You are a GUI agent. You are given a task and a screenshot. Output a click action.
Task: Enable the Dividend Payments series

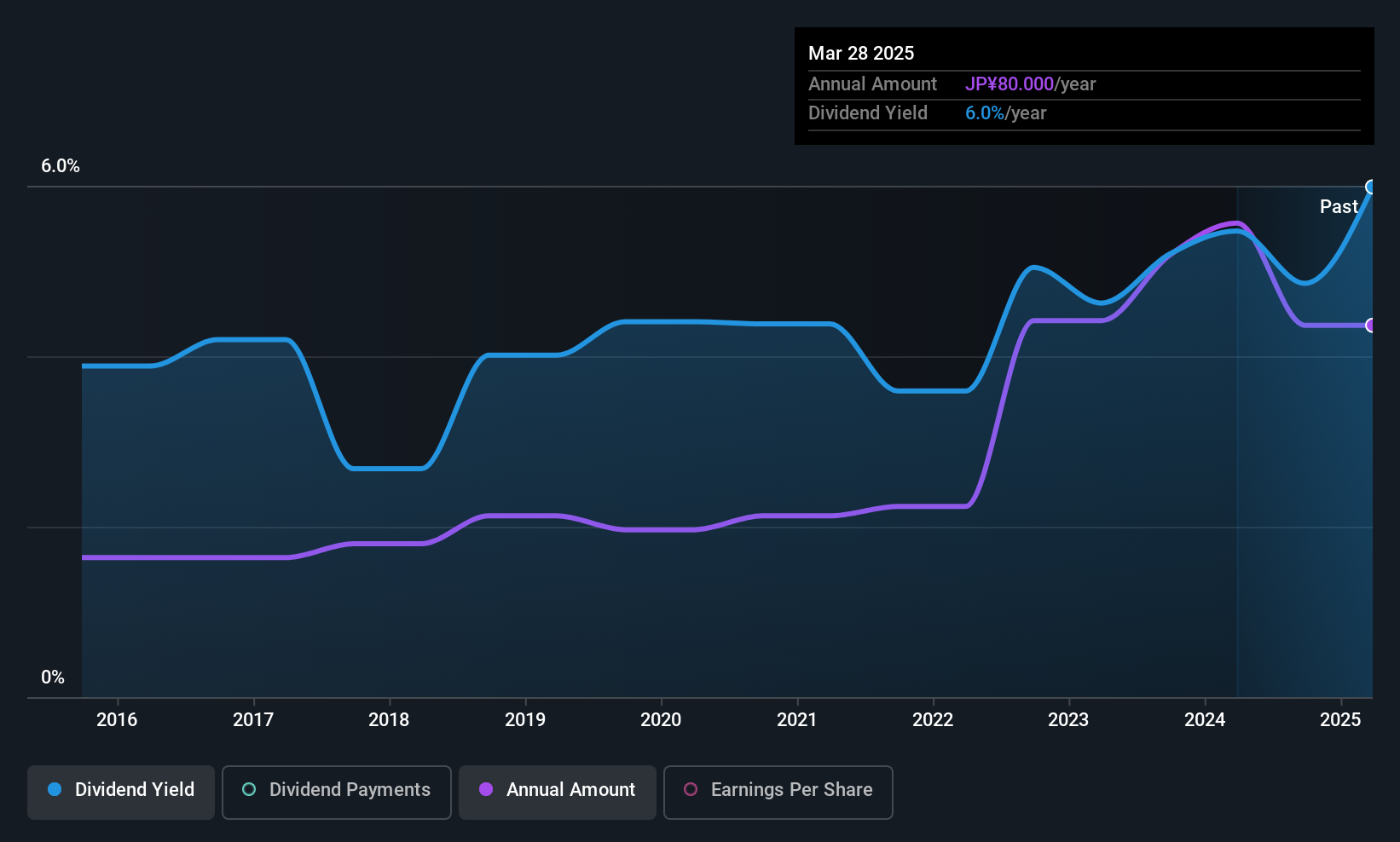click(336, 792)
